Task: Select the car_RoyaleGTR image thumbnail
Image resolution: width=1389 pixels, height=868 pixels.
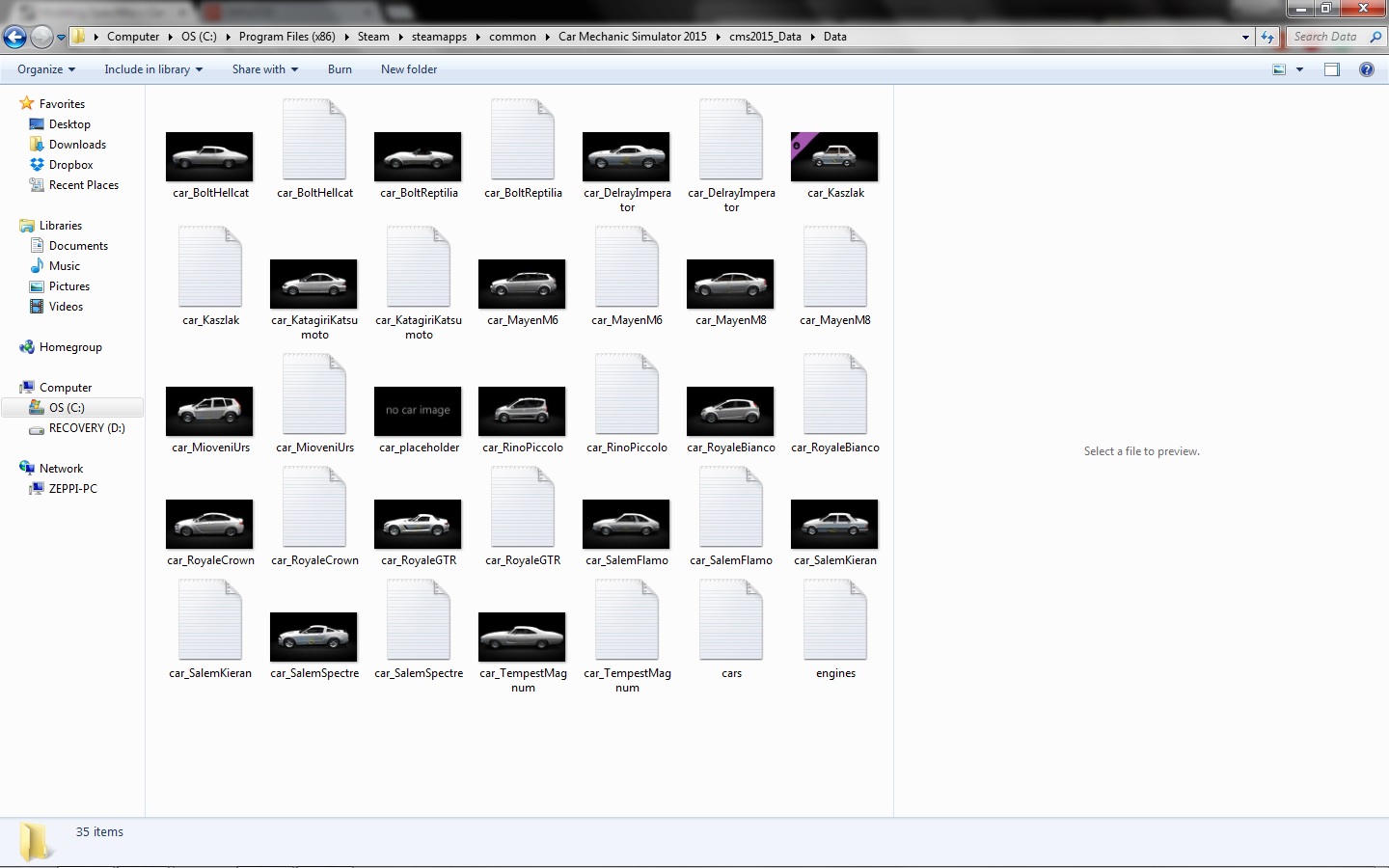Action: click(x=418, y=524)
